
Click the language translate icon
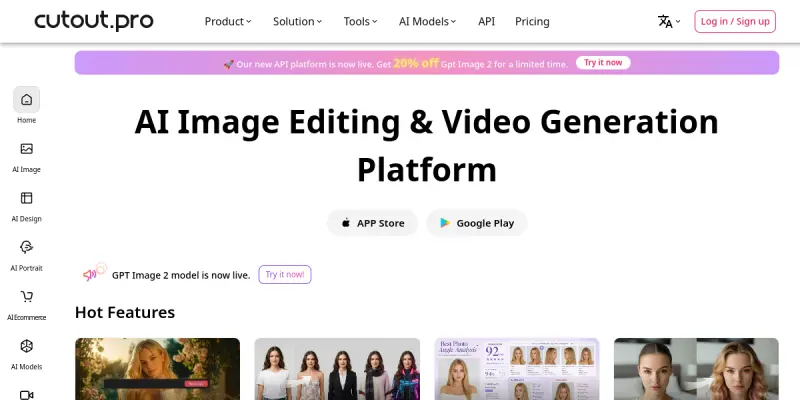(x=665, y=21)
